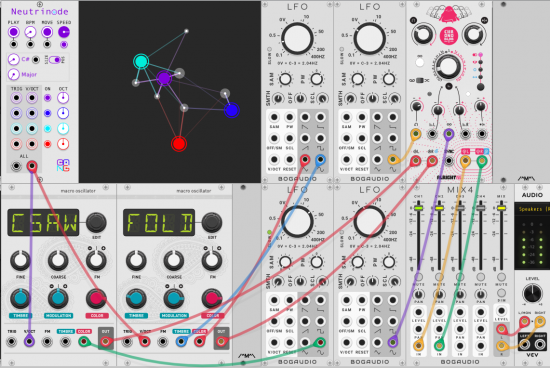This screenshot has width=550, height=368.
Task: Click the MODULATION knob on the FOLD oscillator
Action: [x=174, y=299]
